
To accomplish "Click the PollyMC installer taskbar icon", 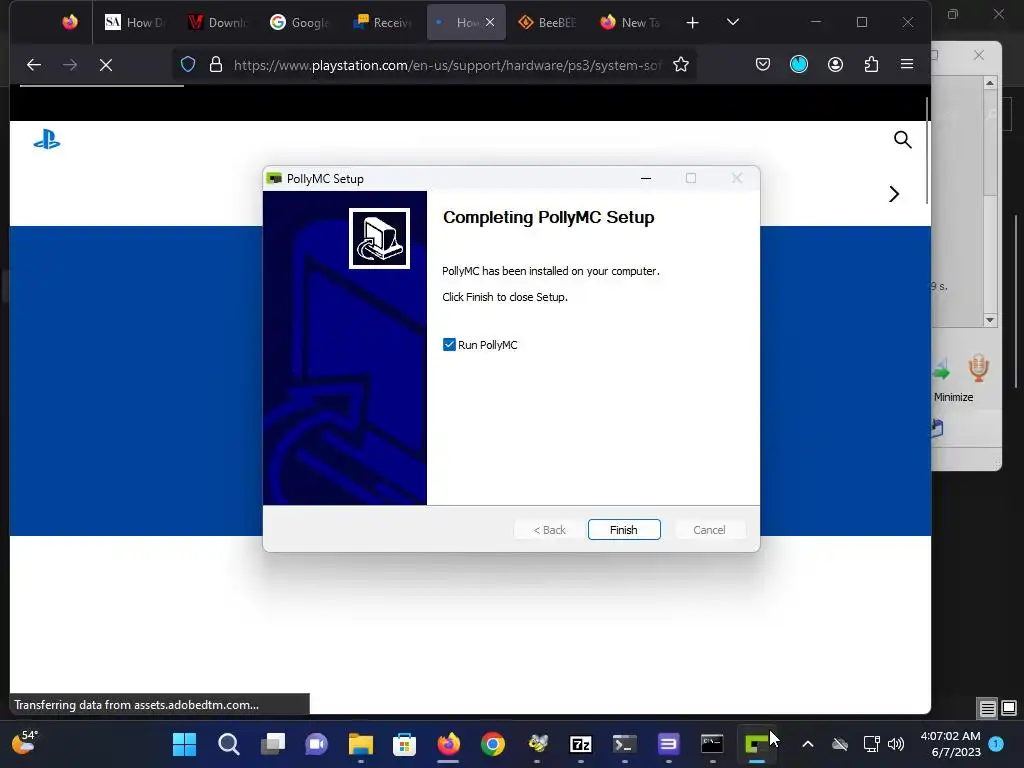I will click(756, 744).
